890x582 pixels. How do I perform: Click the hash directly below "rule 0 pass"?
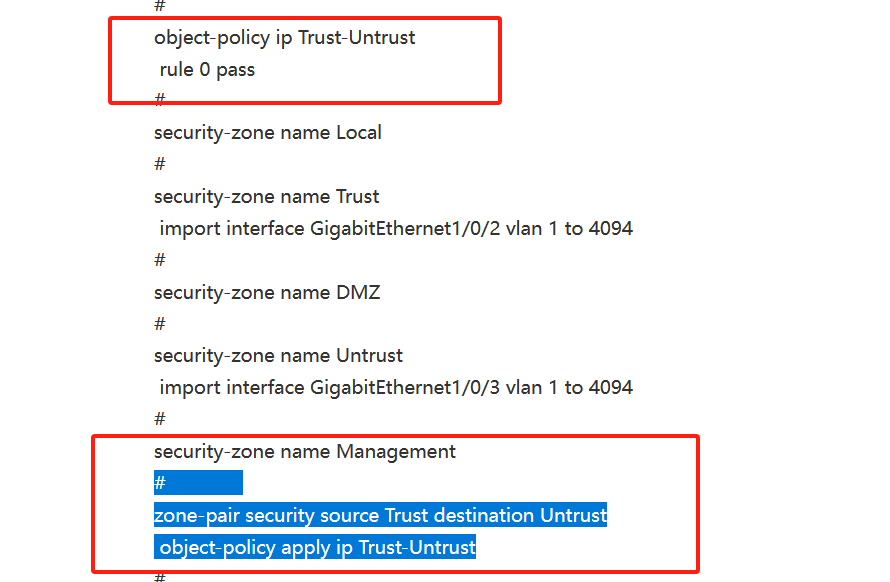point(160,100)
